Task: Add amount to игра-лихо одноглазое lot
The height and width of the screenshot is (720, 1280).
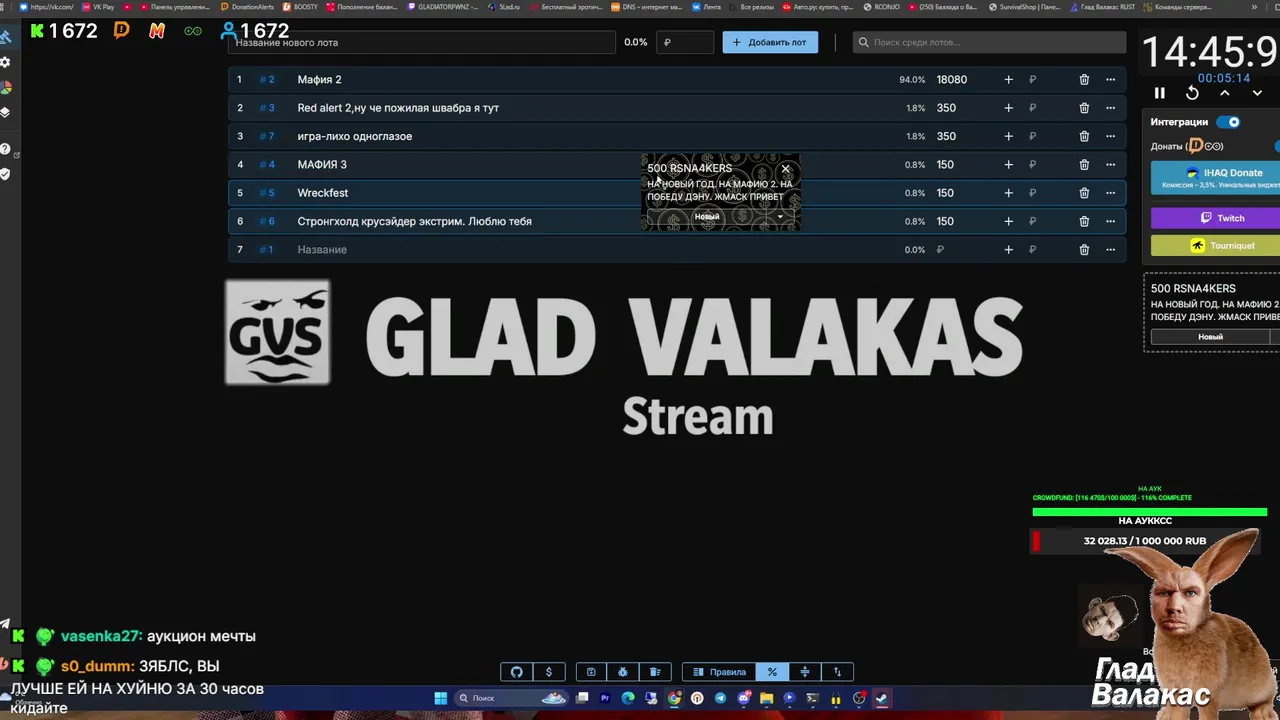Action: pos(1008,136)
